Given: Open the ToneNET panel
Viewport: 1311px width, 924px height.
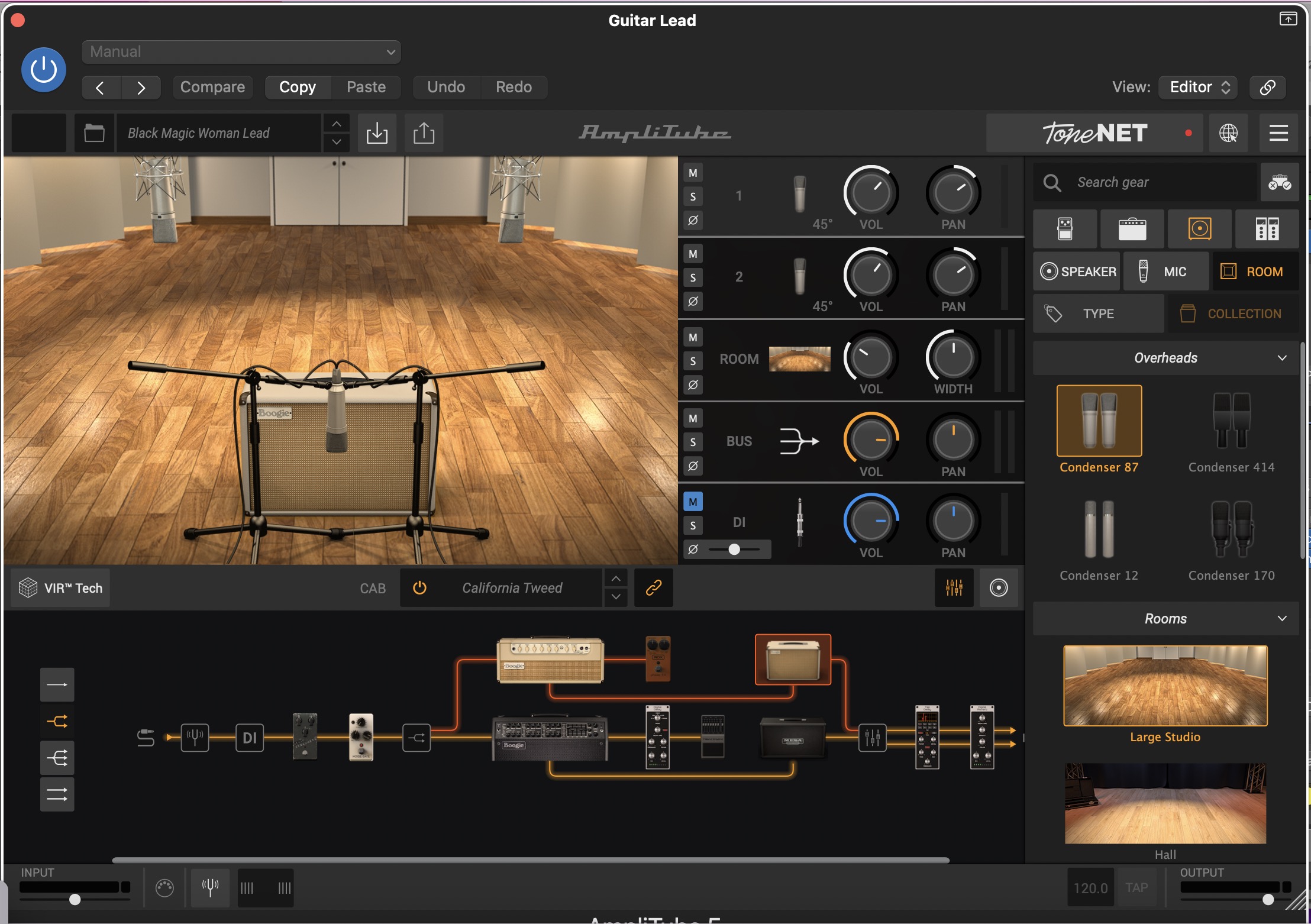Looking at the screenshot, I should point(1095,133).
